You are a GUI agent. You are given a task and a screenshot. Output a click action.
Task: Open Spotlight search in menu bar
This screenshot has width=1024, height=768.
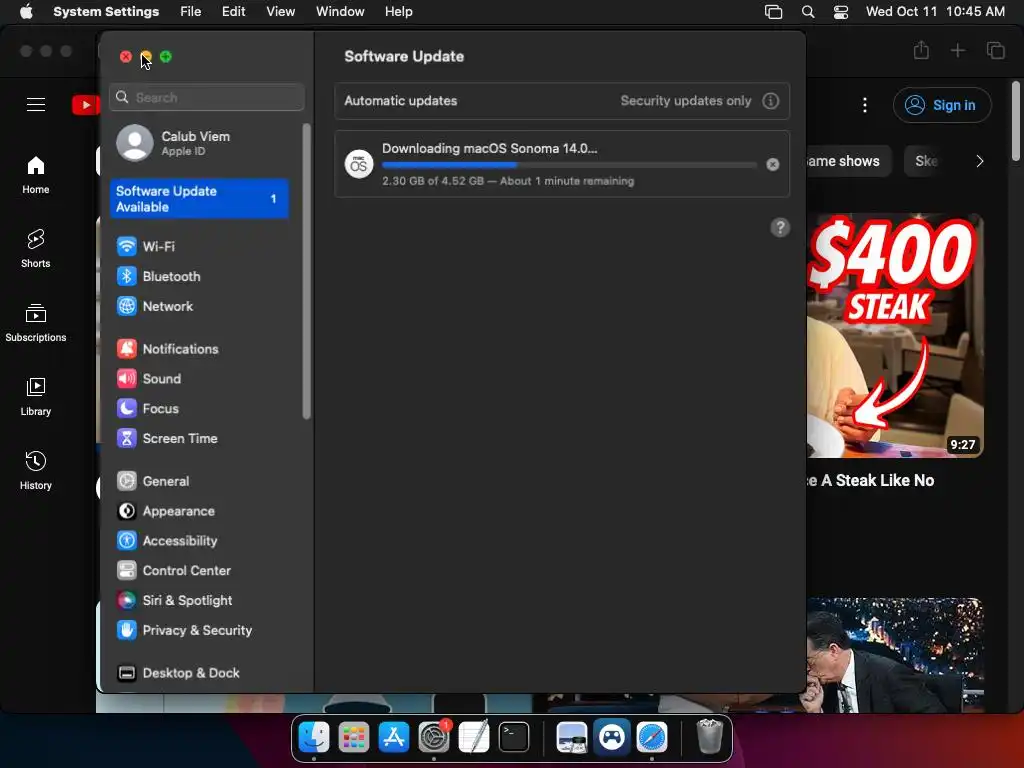pyautogui.click(x=808, y=12)
